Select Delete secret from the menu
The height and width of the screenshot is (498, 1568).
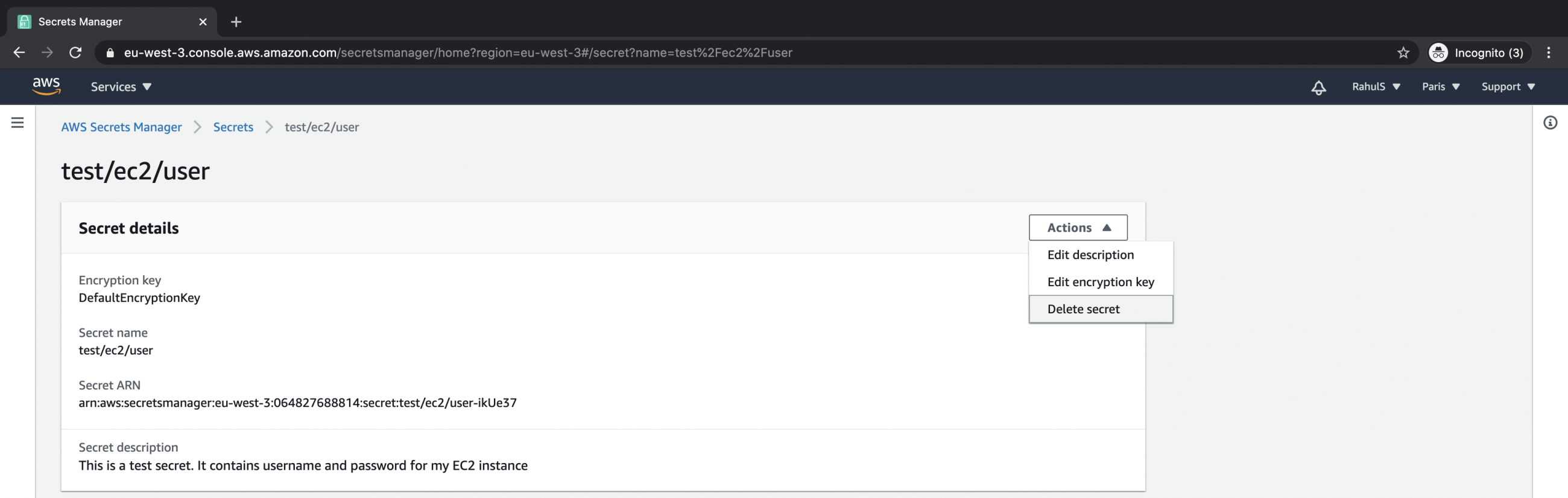click(x=1083, y=308)
